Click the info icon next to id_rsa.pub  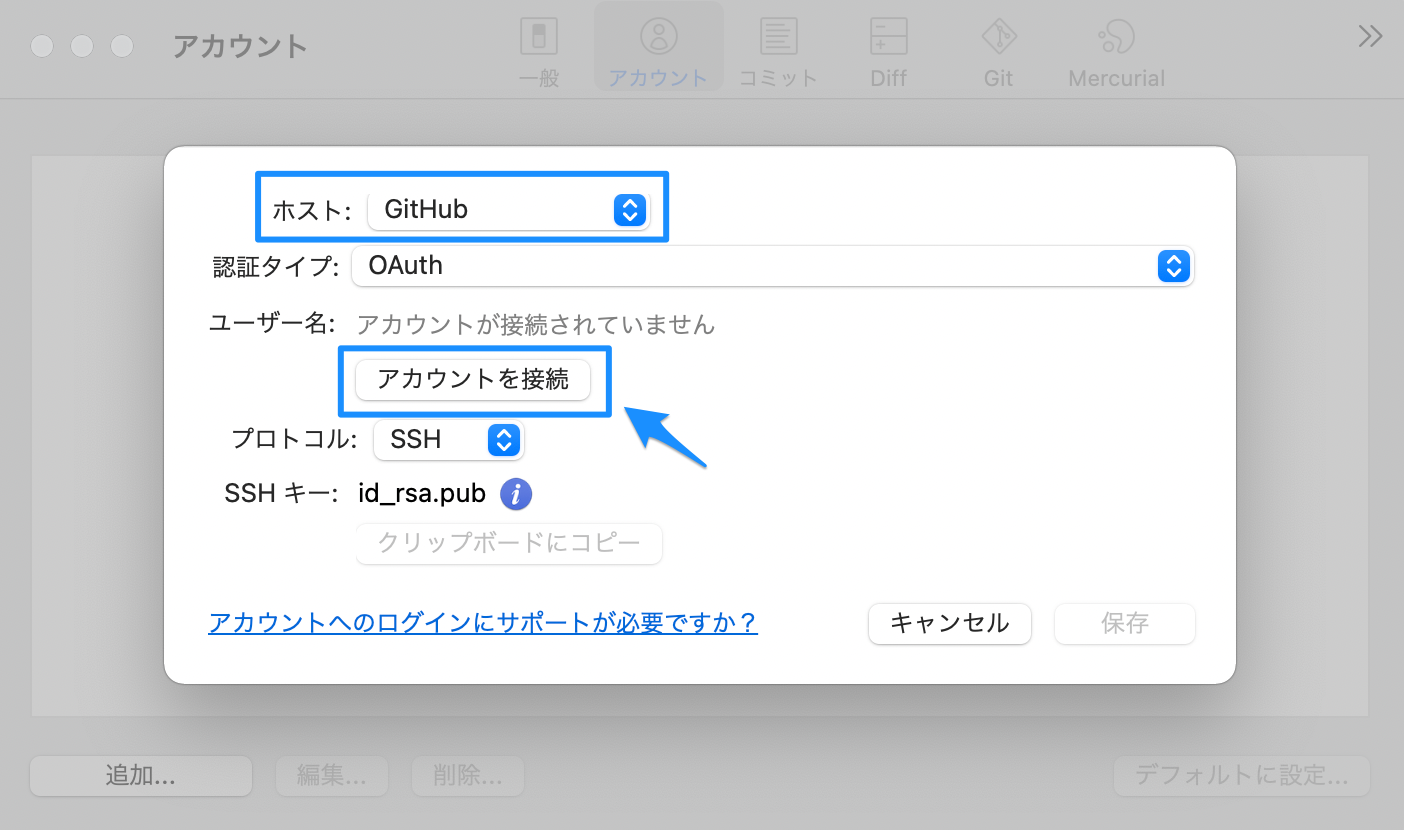point(516,494)
